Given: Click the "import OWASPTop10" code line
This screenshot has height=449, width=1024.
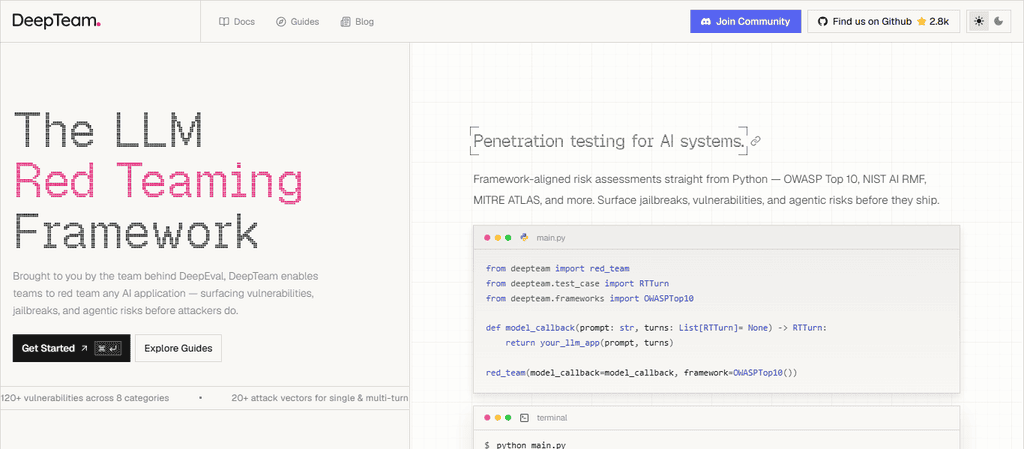Looking at the screenshot, I should pyautogui.click(x=590, y=298).
